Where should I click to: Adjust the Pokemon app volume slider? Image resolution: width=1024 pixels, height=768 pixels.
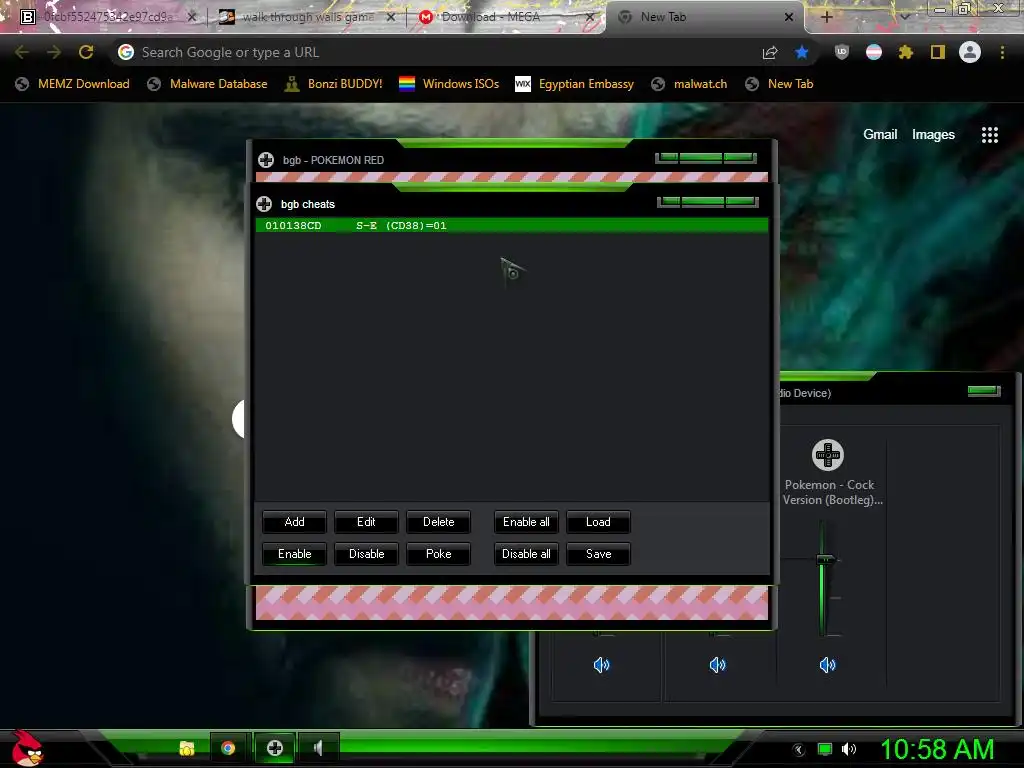[825, 559]
